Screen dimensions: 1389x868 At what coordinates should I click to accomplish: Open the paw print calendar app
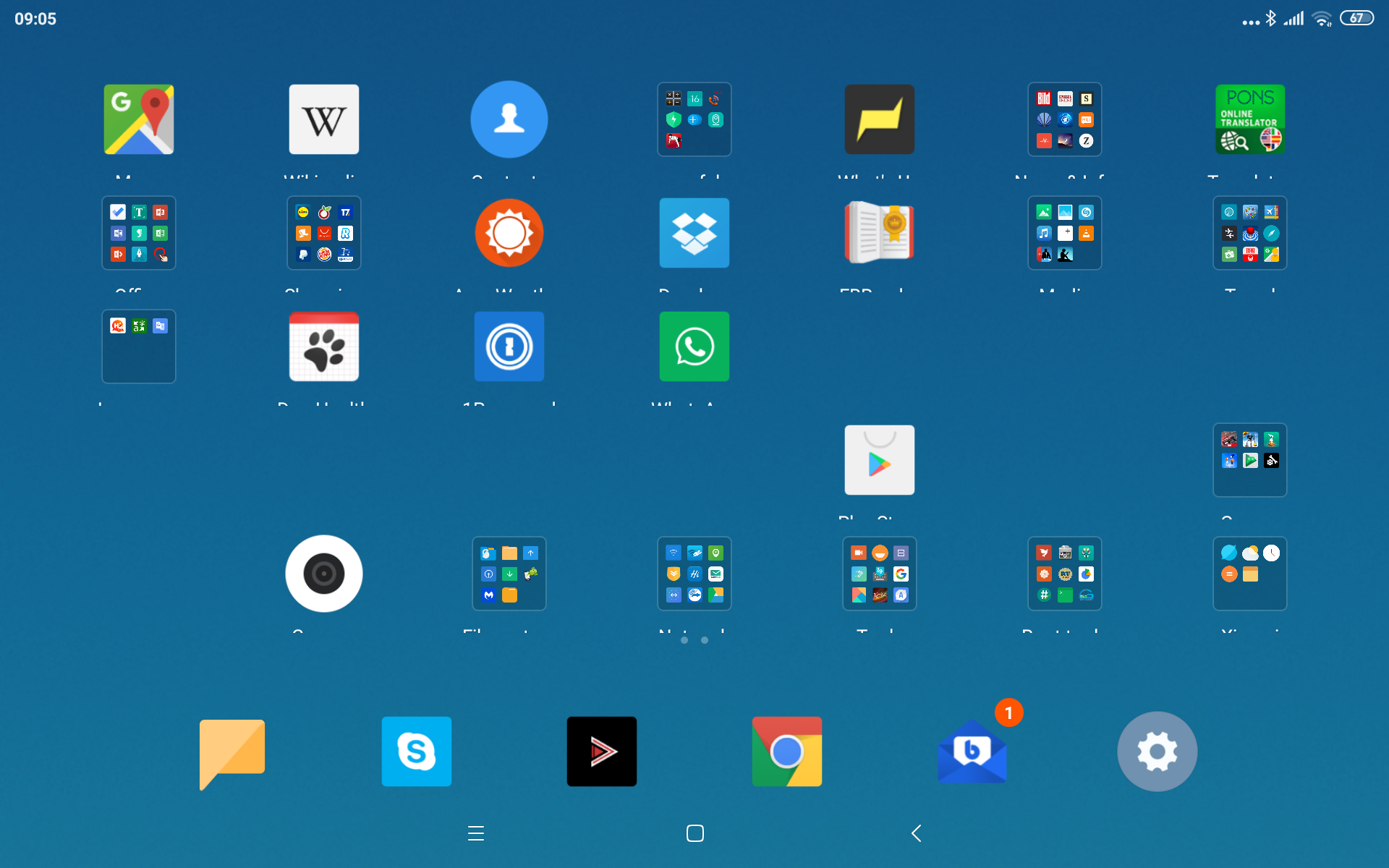pos(324,346)
